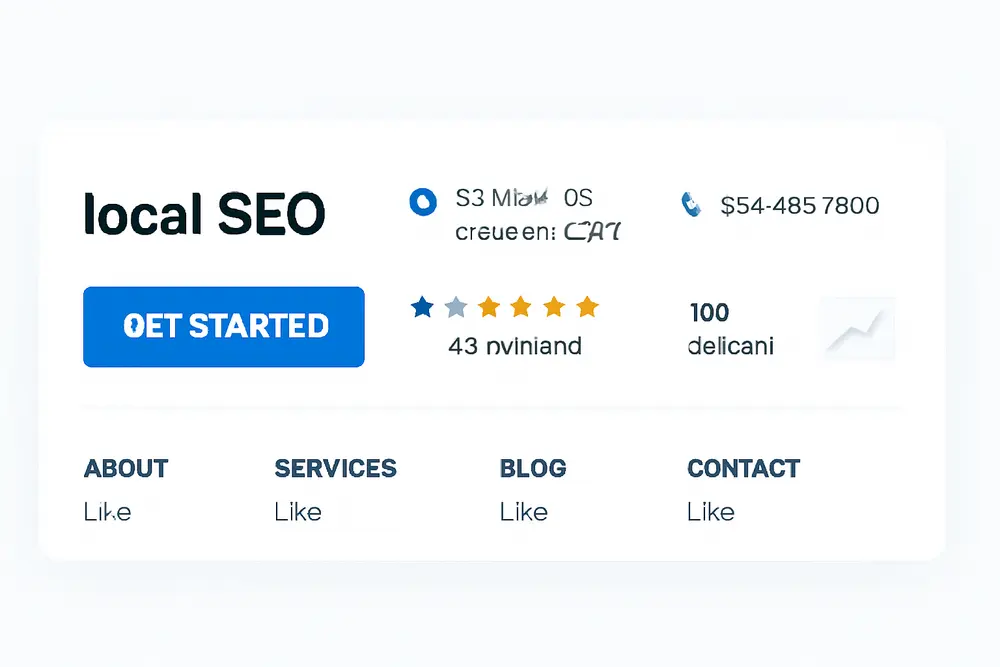The width and height of the screenshot is (1000, 667).
Task: Click the last orange rating star
Action: [587, 307]
